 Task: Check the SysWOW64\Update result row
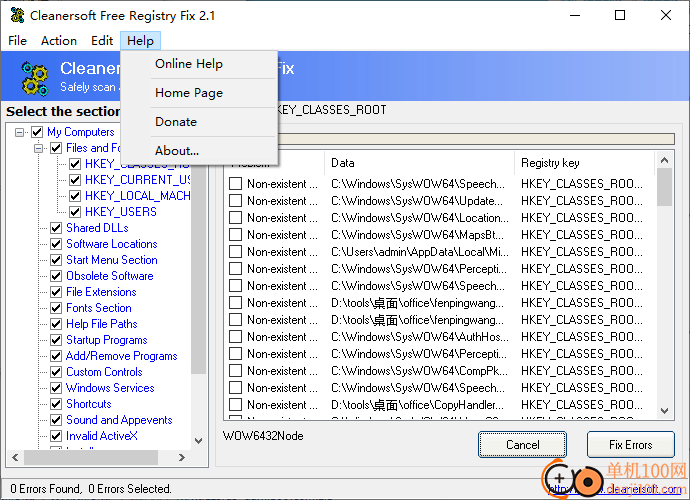[235, 201]
